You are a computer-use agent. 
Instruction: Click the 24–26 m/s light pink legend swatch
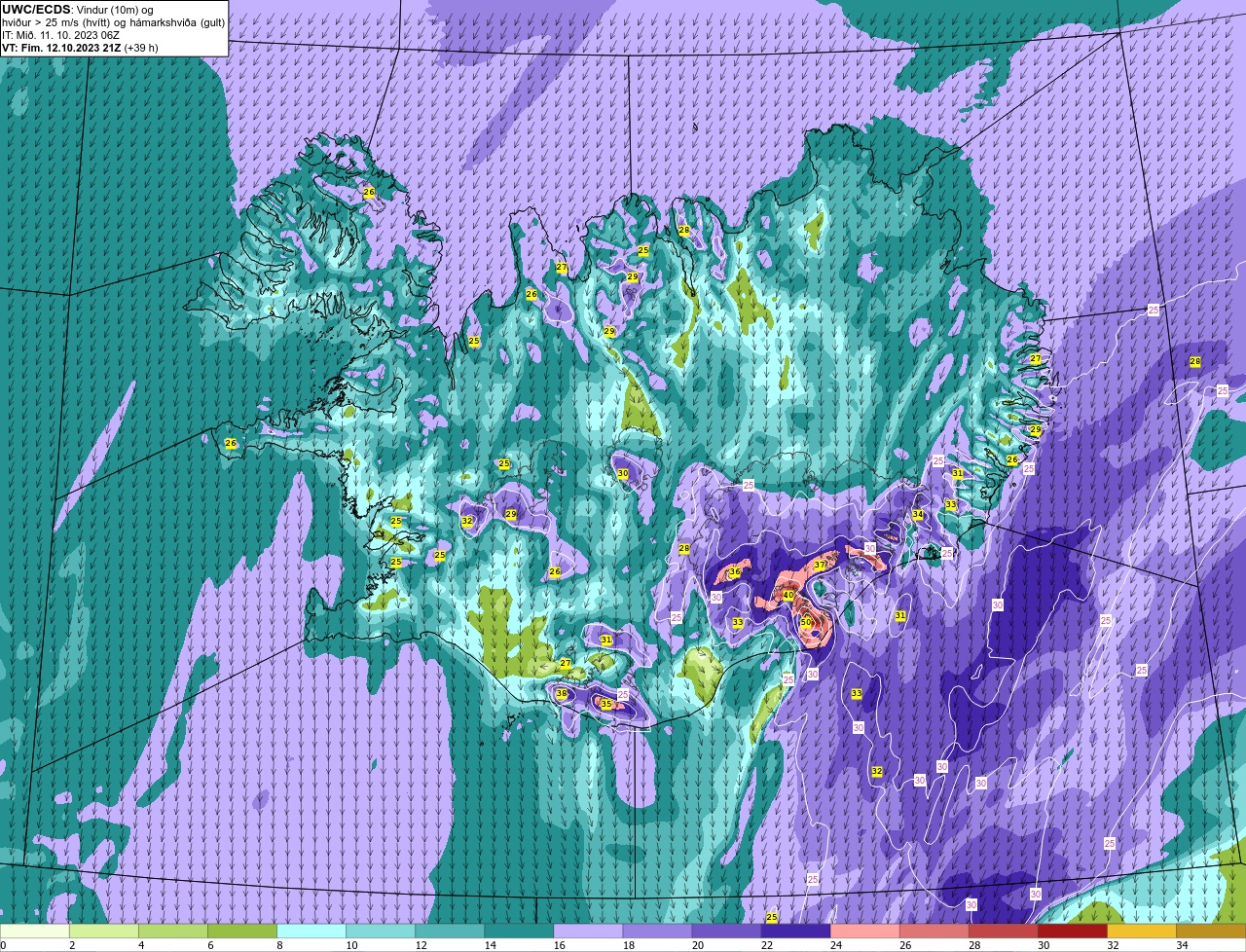864,932
